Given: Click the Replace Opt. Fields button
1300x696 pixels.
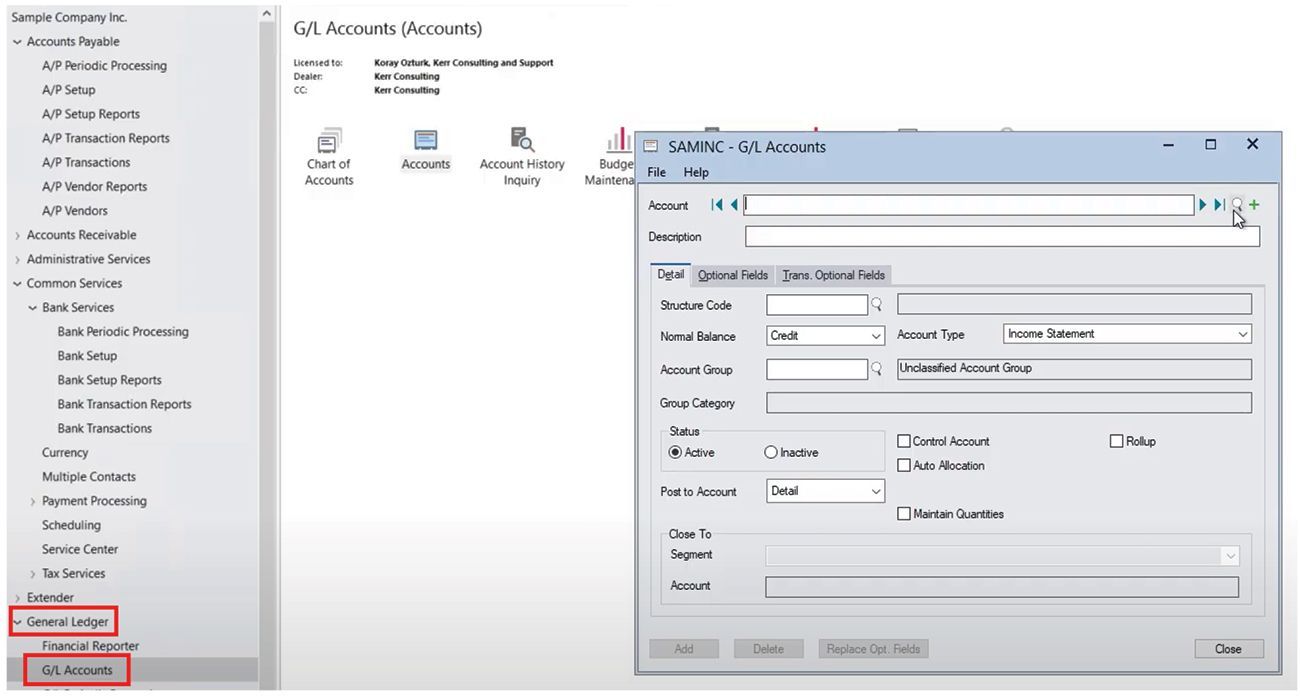Looking at the screenshot, I should [873, 649].
